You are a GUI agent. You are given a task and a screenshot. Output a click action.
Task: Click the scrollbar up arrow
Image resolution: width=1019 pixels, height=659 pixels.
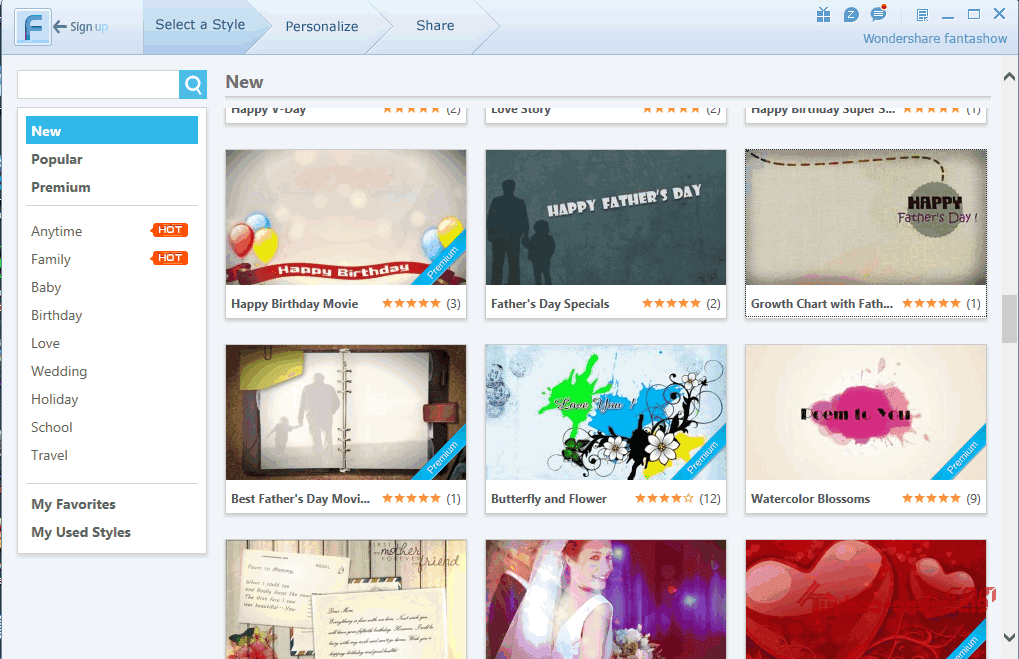(x=1009, y=77)
